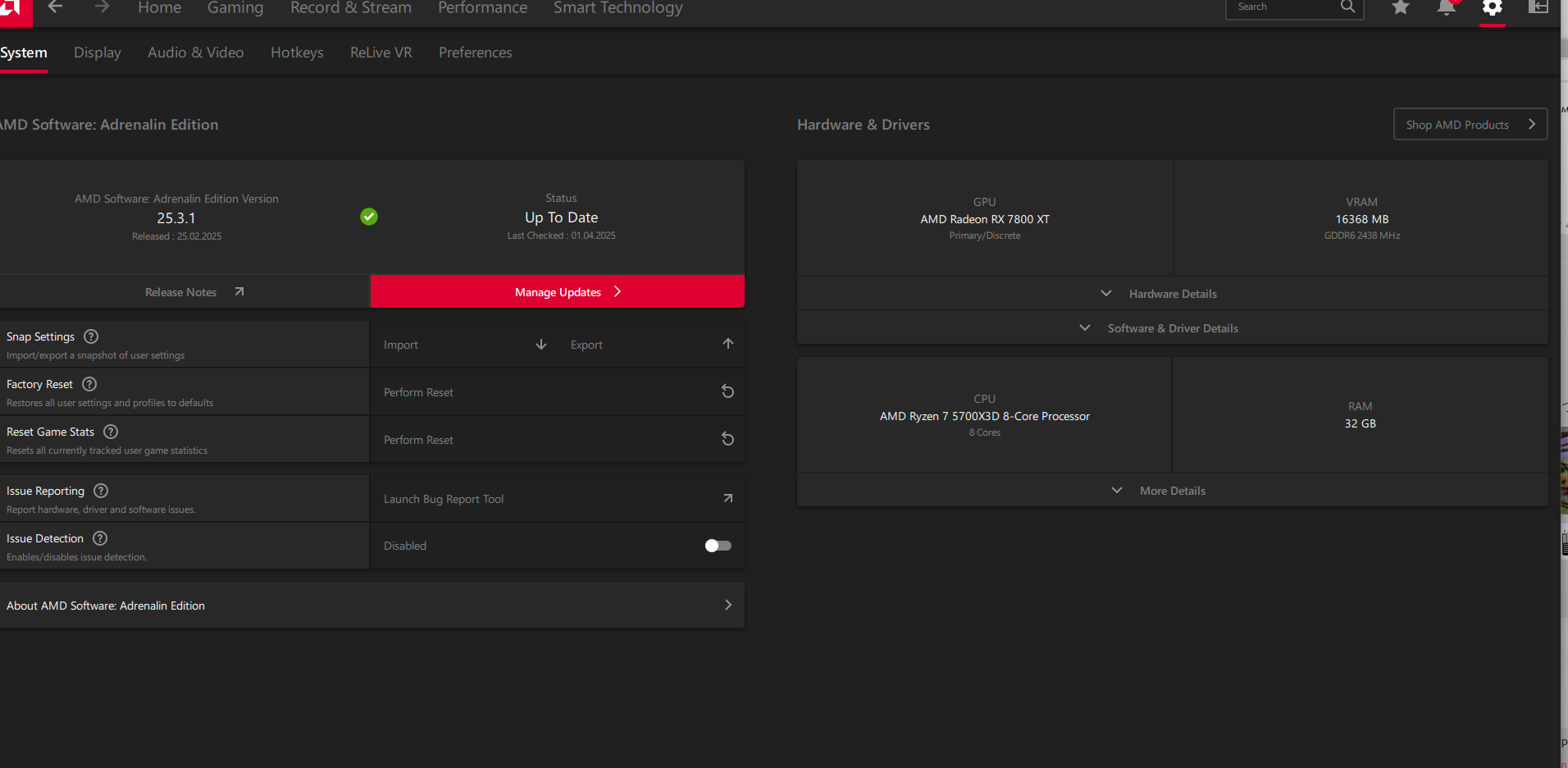Click the RAM 32 GB card

tap(1361, 415)
